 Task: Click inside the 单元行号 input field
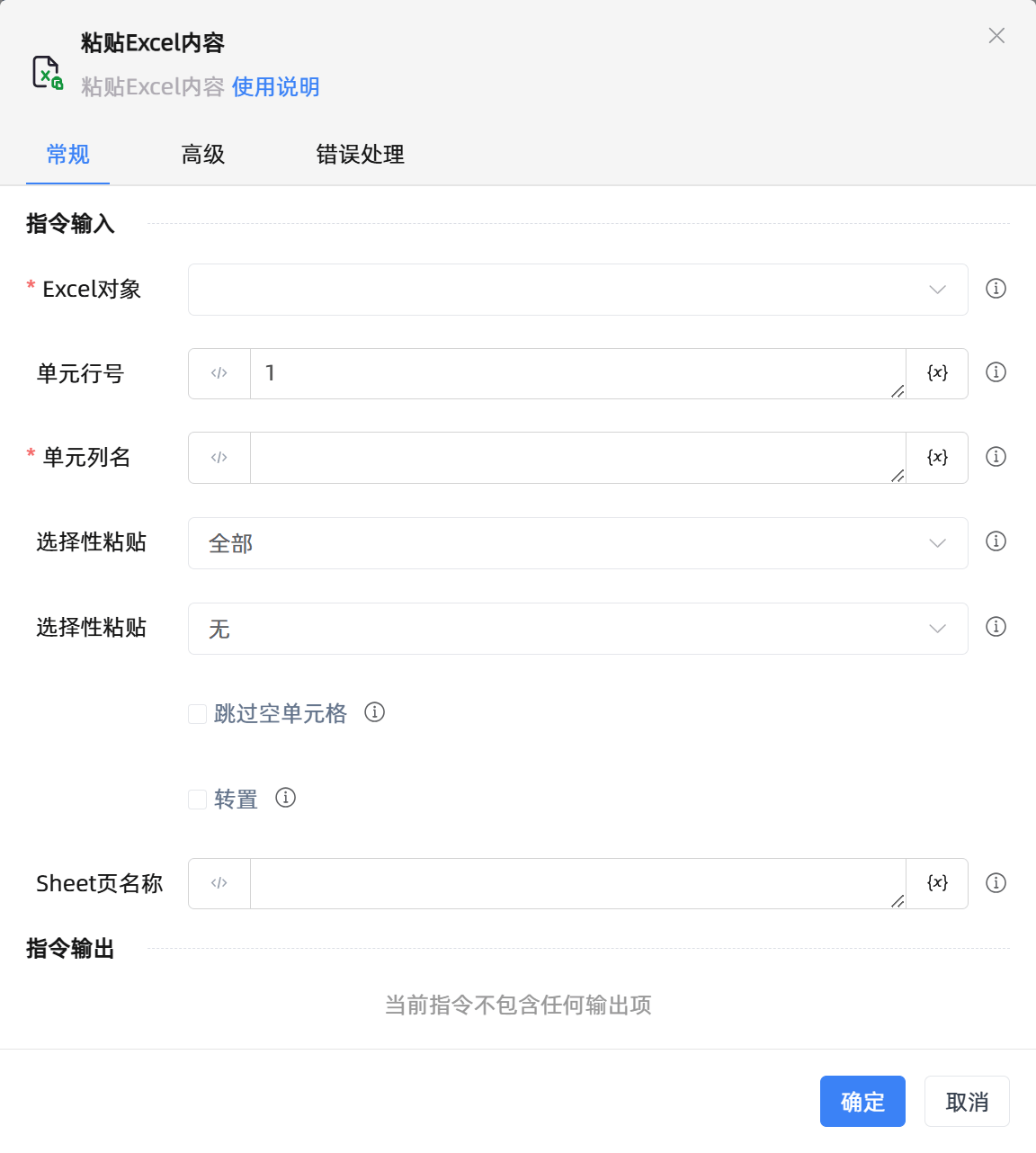576,373
